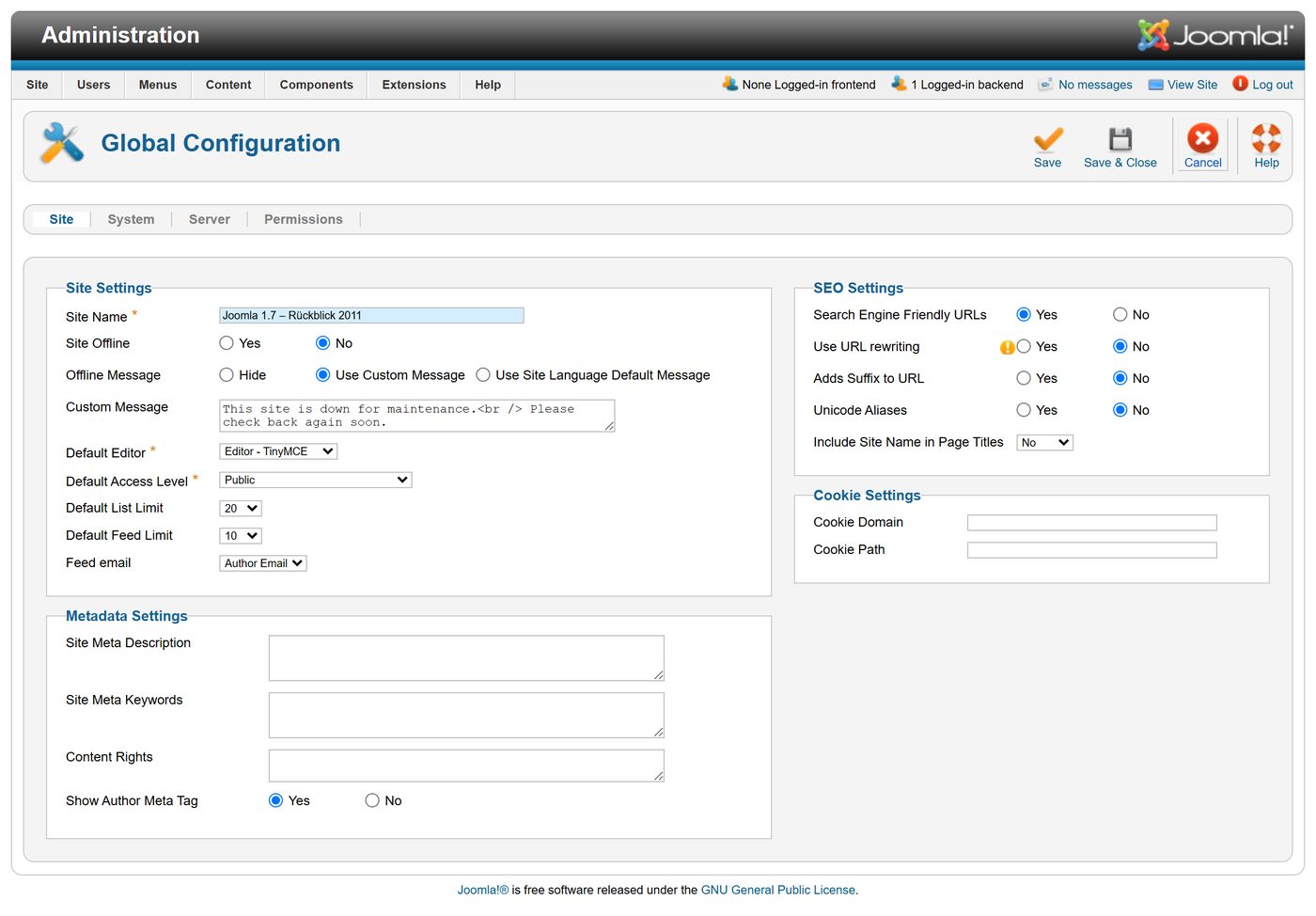Click the Joomla! logo
Image resolution: width=1316 pixels, height=916 pixels.
point(1215,36)
